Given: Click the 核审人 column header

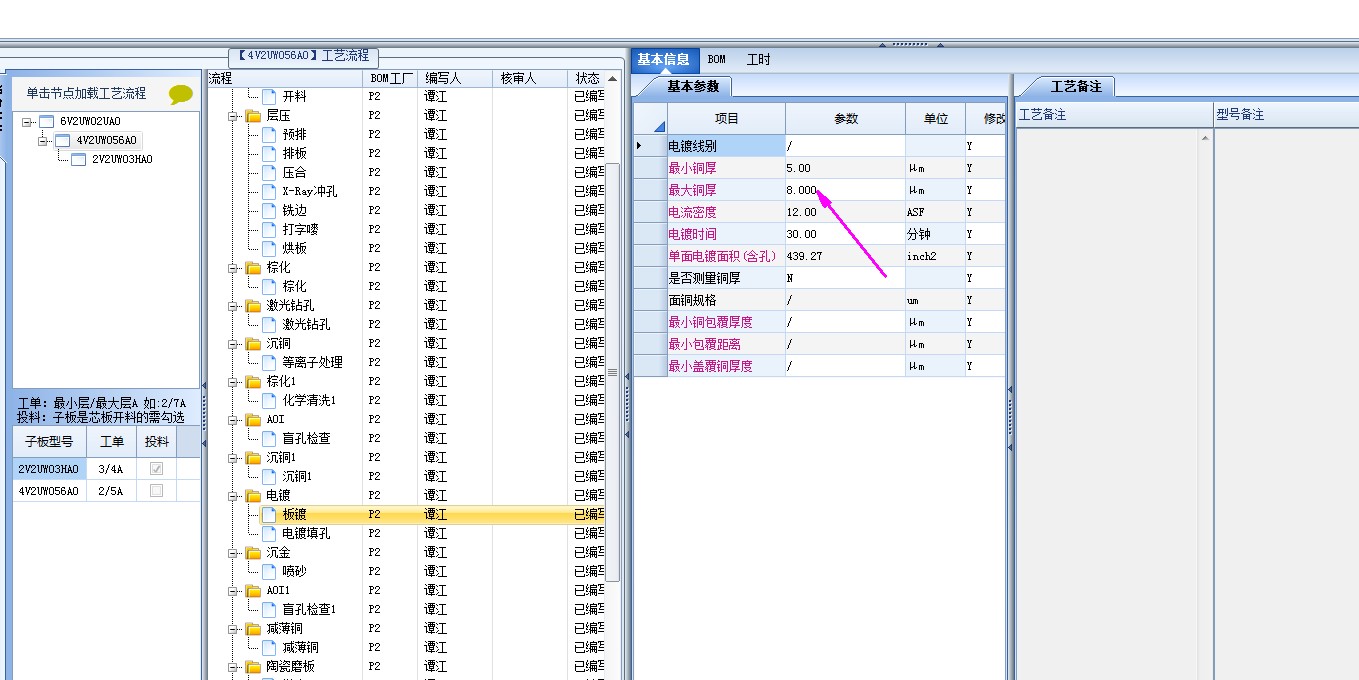Looking at the screenshot, I should (x=531, y=78).
